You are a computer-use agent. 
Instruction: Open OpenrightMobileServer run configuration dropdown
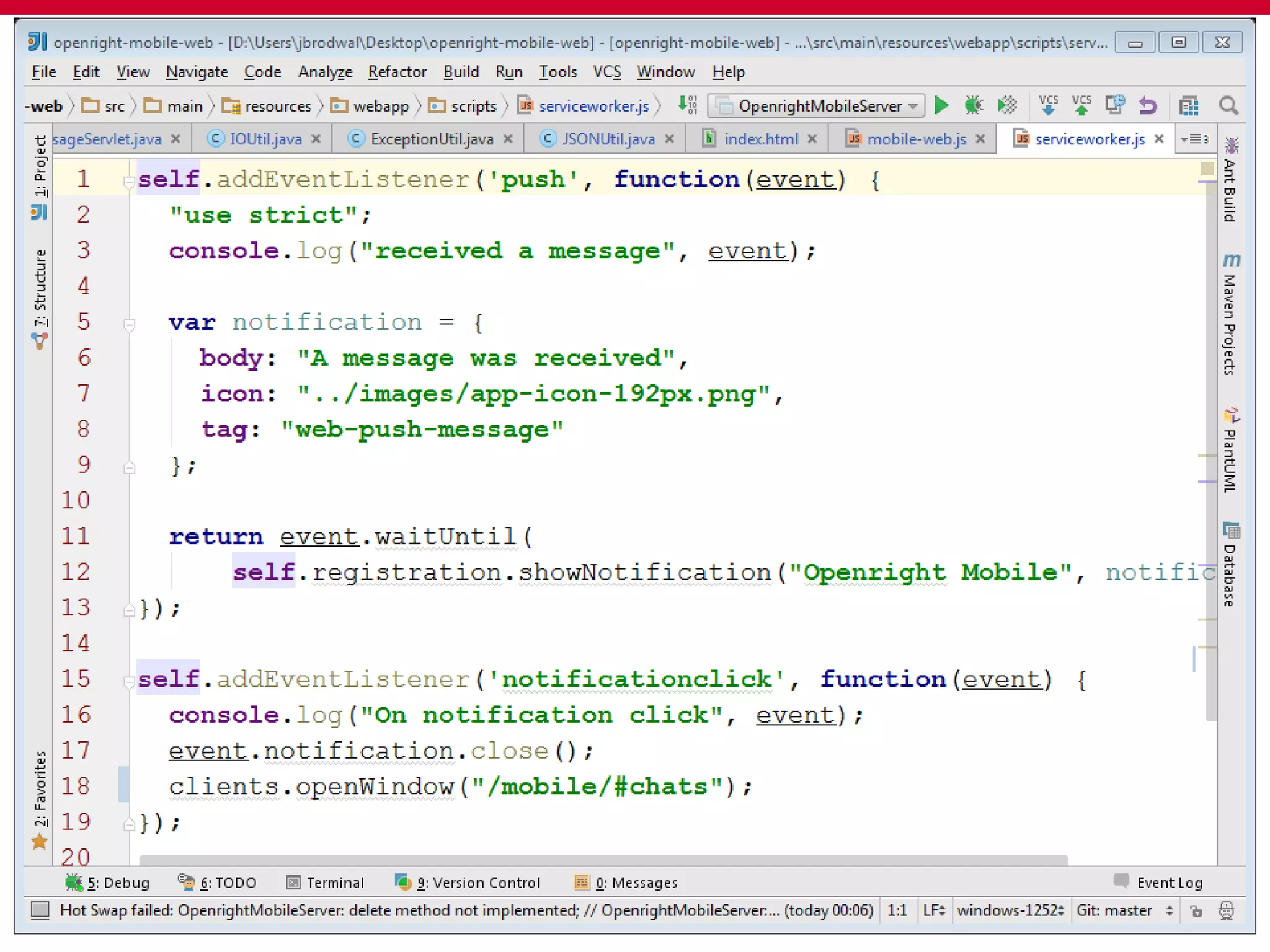pyautogui.click(x=816, y=106)
